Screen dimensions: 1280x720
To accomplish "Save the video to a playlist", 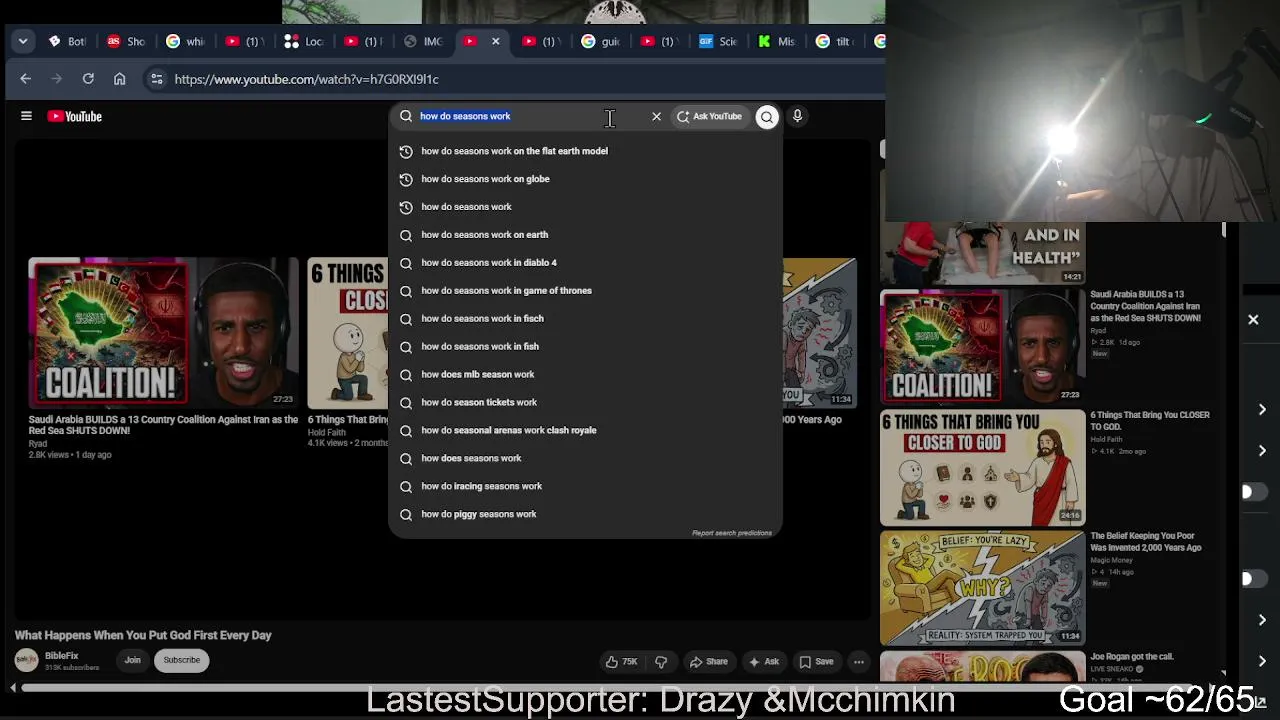I will pyautogui.click(x=816, y=661).
